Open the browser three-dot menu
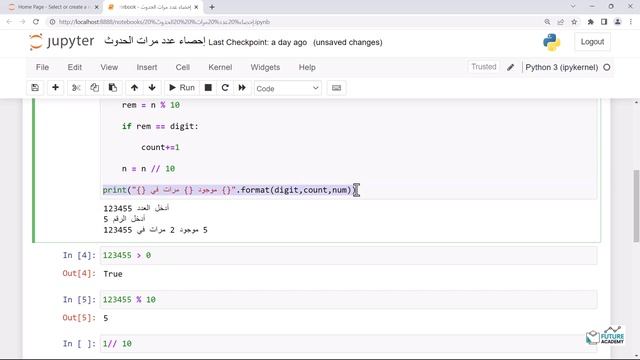Viewport: 640px width, 360px height. tap(631, 22)
